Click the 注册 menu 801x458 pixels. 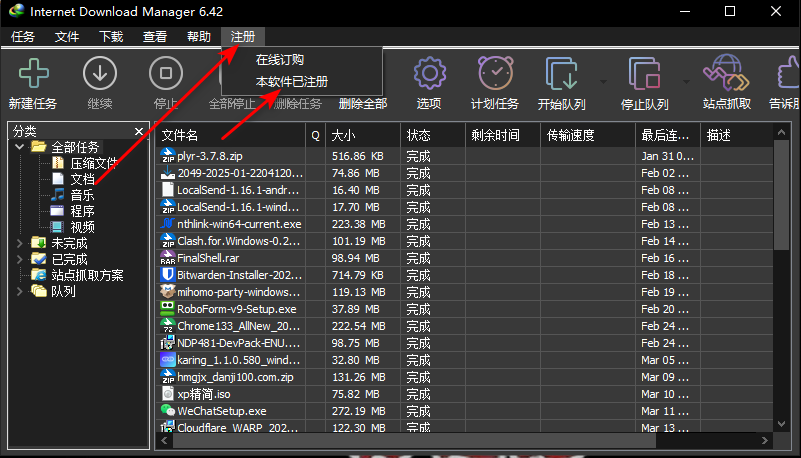243,37
